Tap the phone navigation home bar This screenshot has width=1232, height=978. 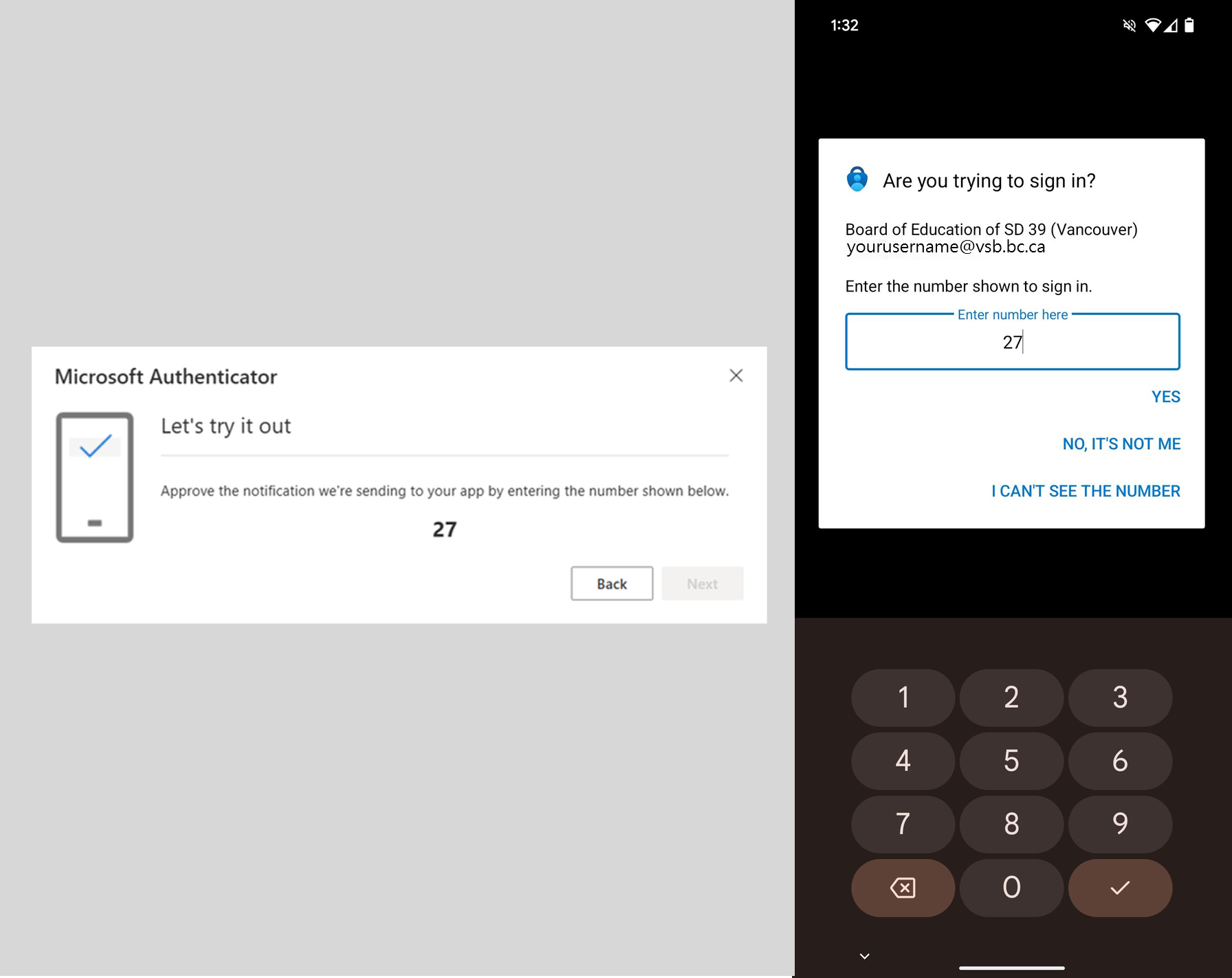(x=1011, y=968)
